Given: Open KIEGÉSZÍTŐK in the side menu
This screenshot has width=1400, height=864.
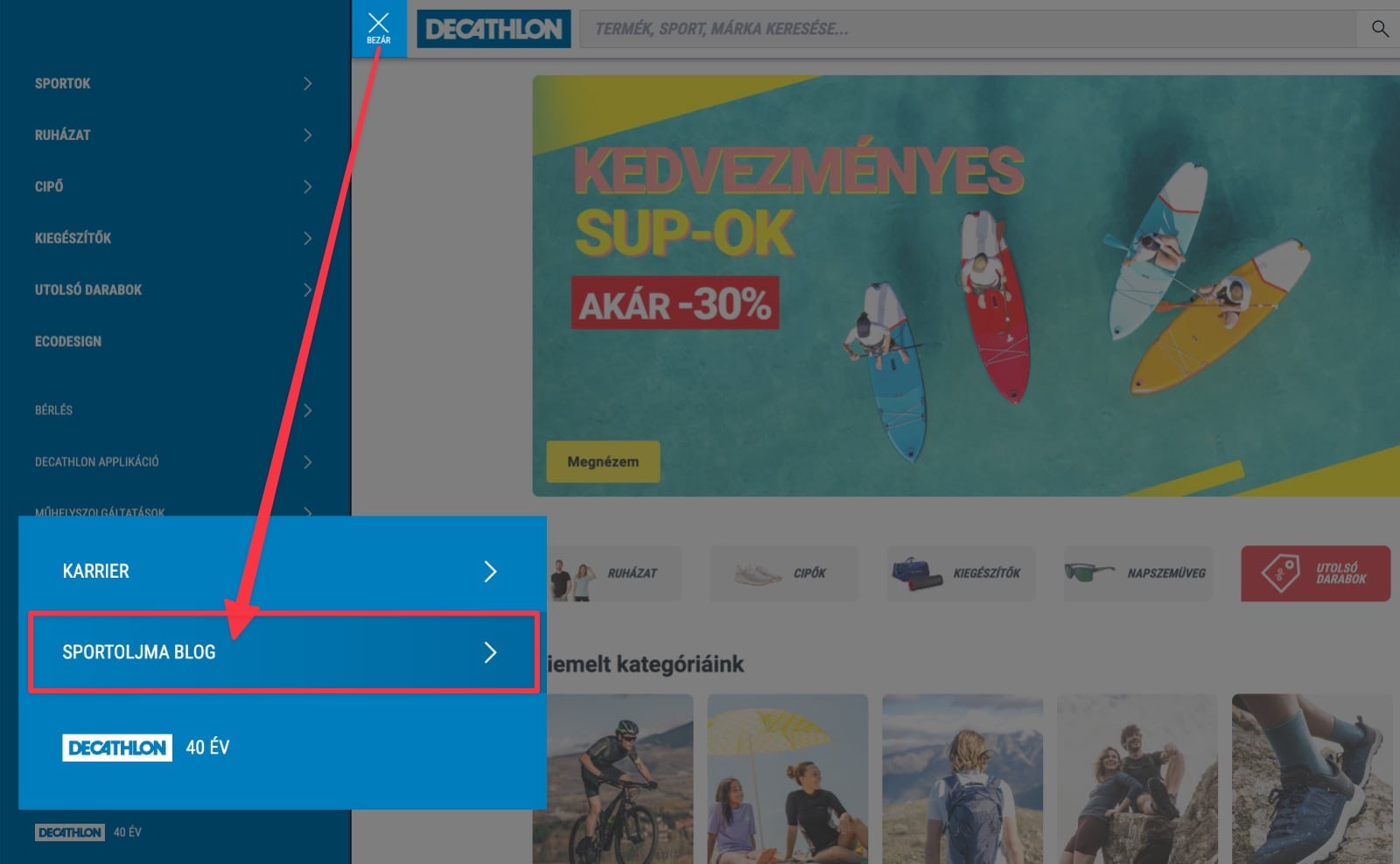Looking at the screenshot, I should 73,238.
